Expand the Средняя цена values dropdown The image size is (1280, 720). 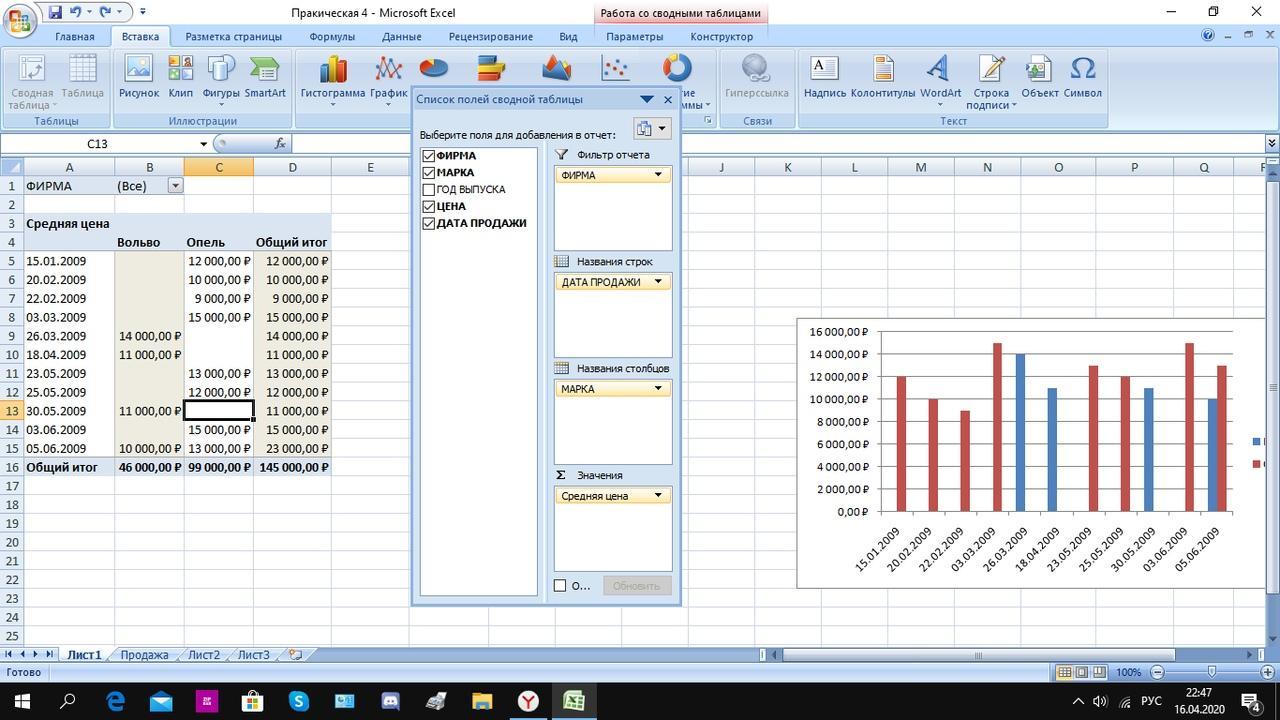658,496
